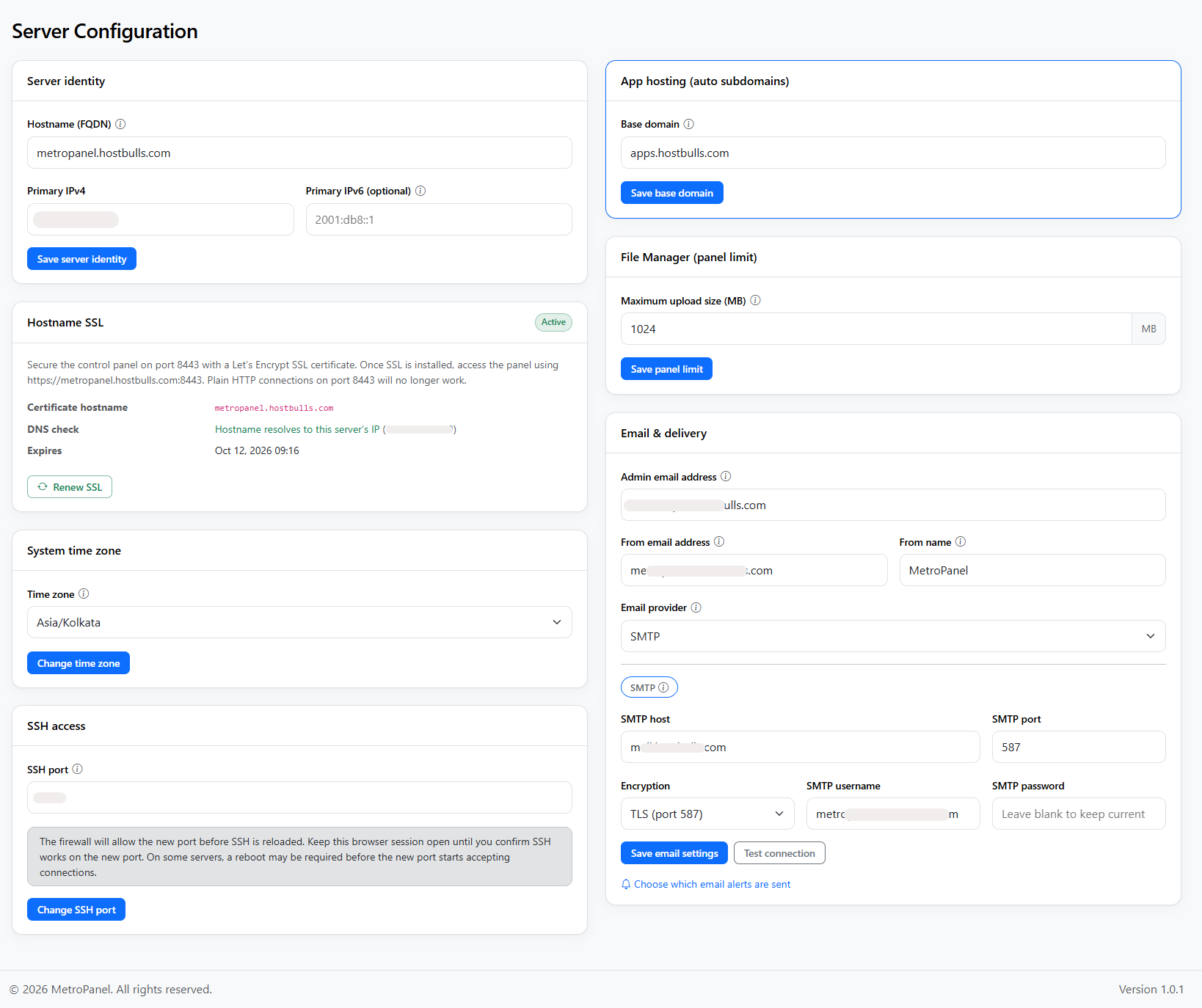This screenshot has height=1008, width=1202.
Task: Show info tooltip for From email address
Action: (719, 541)
